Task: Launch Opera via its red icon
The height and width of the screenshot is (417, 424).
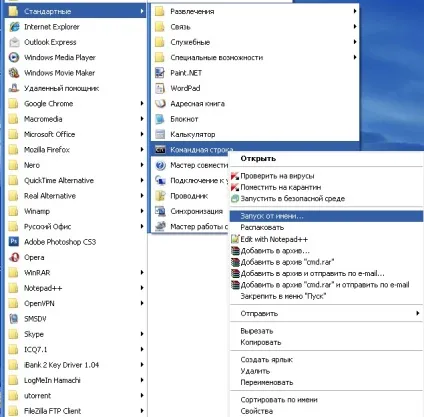Action: click(14, 257)
